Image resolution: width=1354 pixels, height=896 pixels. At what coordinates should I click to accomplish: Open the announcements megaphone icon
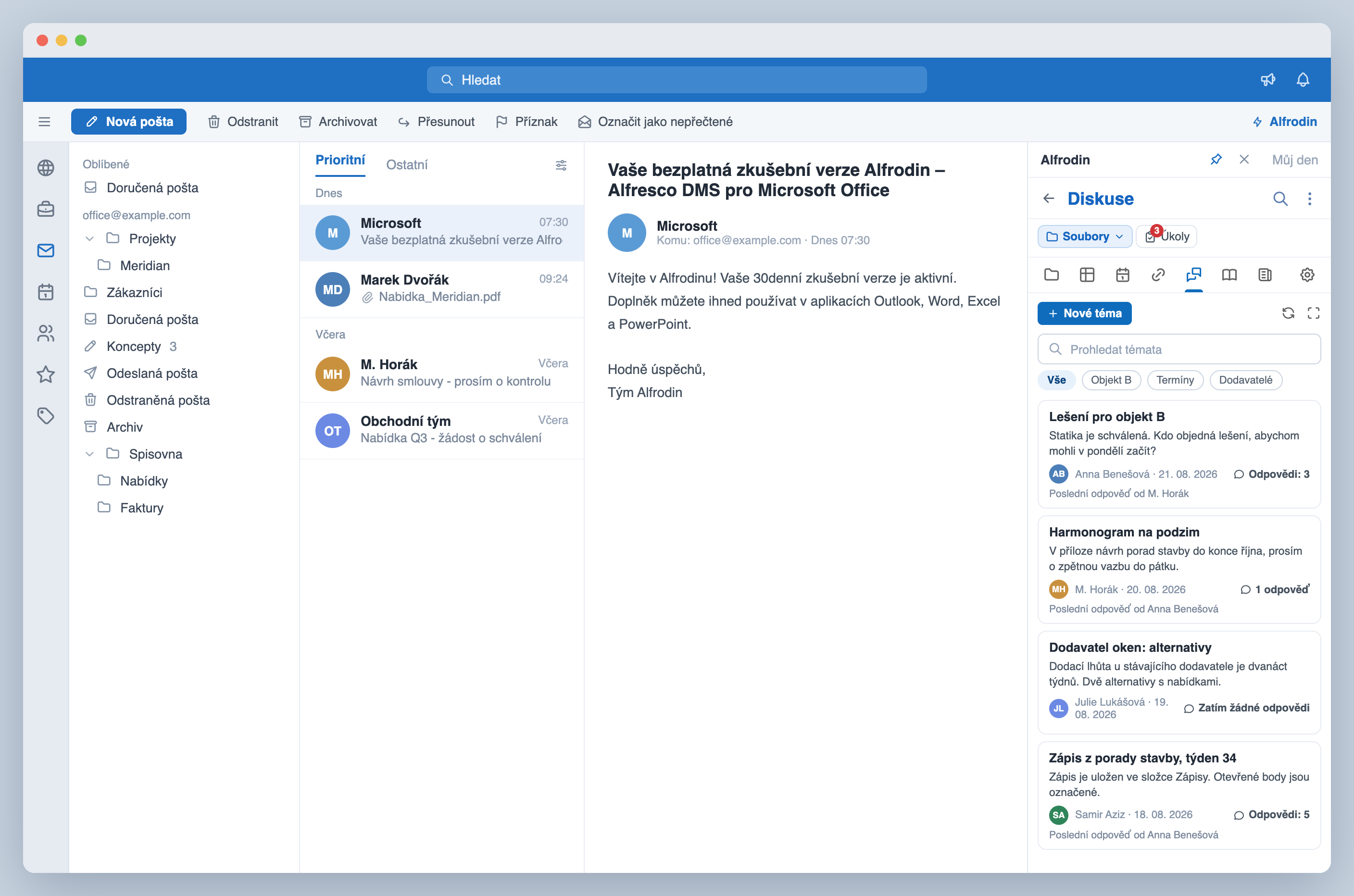(x=1268, y=80)
